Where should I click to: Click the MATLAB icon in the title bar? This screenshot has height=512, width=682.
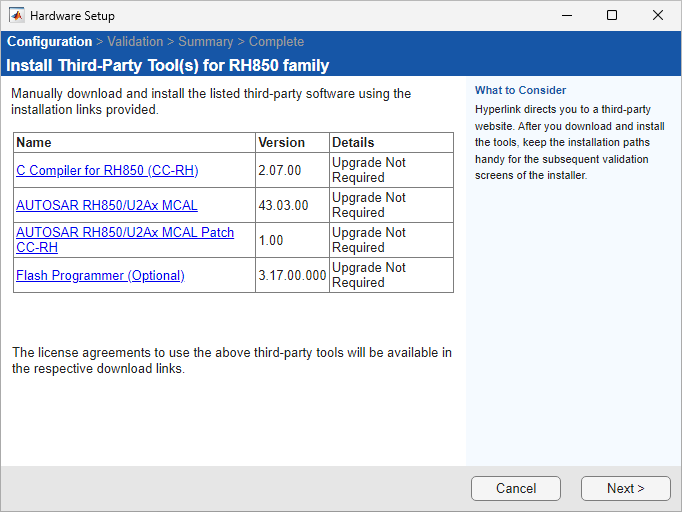(x=17, y=16)
